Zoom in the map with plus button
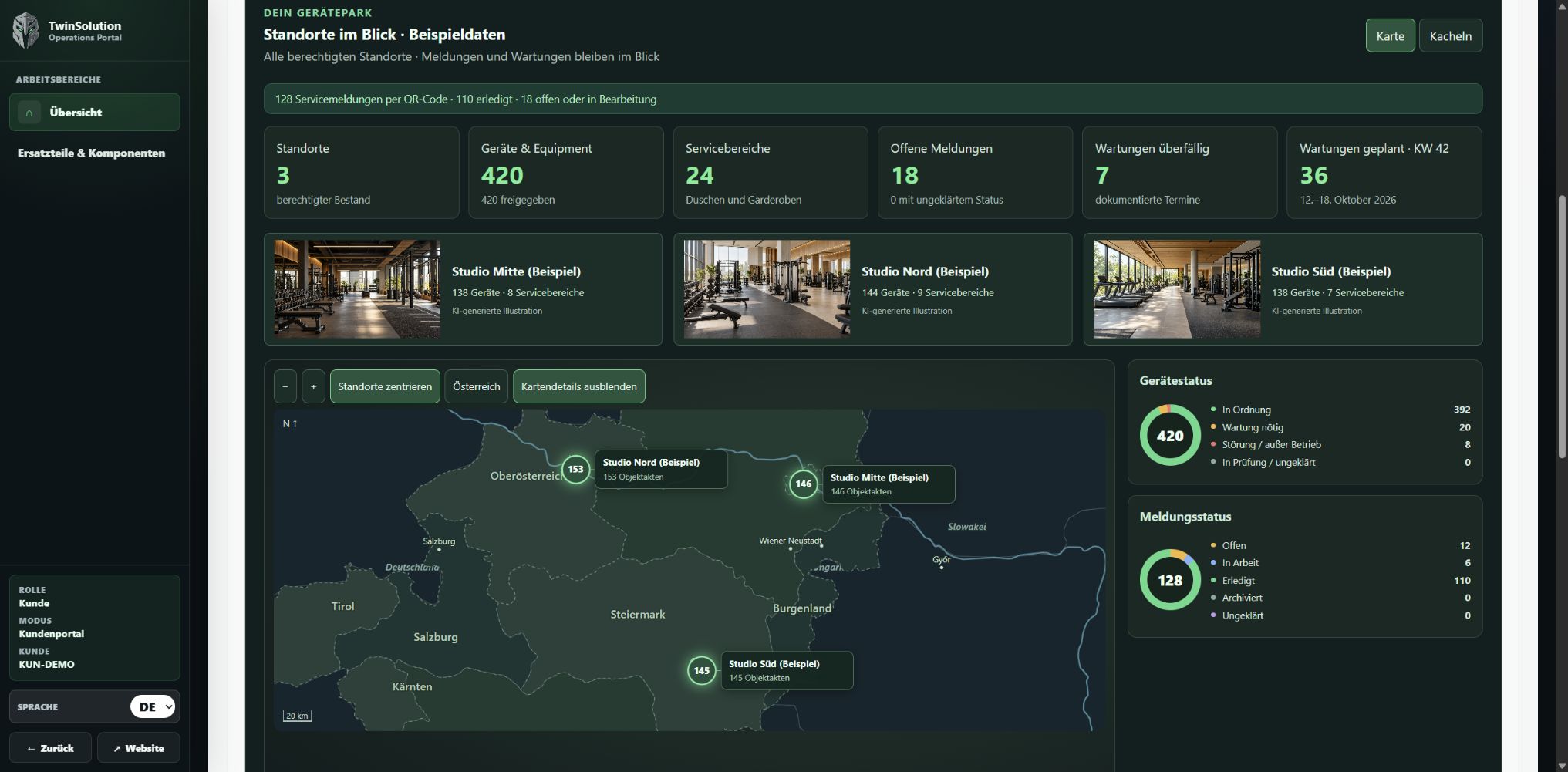This screenshot has width=1568, height=772. click(313, 386)
